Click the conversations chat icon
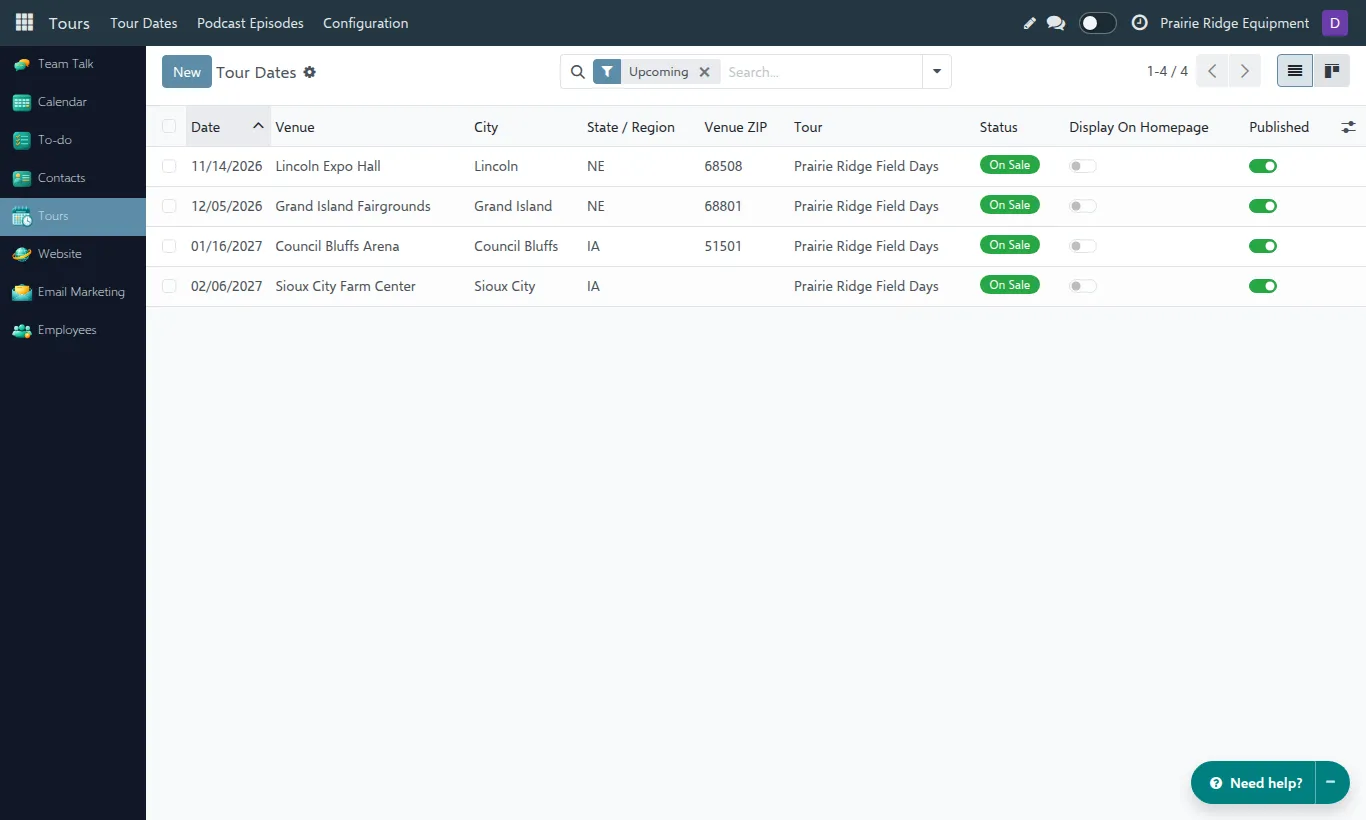1366x820 pixels. coord(1056,23)
